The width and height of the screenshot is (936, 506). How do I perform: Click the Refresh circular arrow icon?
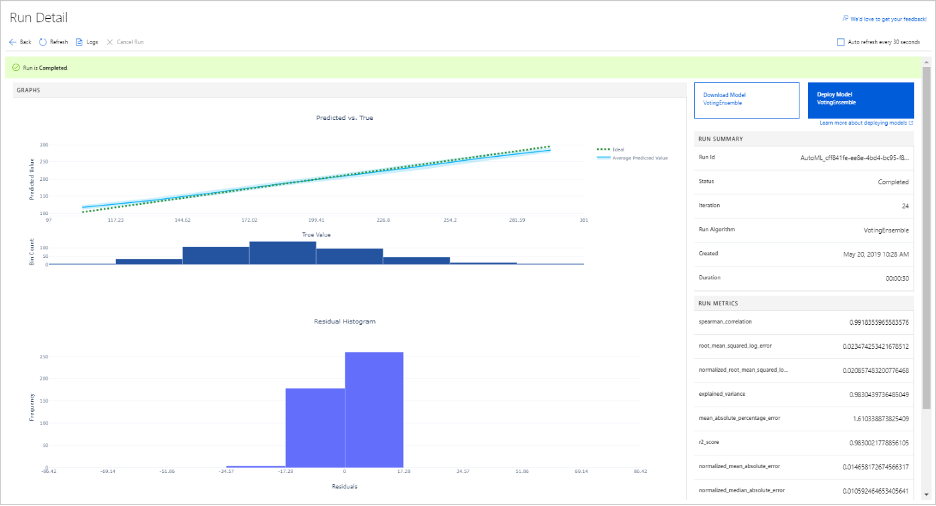pos(43,42)
